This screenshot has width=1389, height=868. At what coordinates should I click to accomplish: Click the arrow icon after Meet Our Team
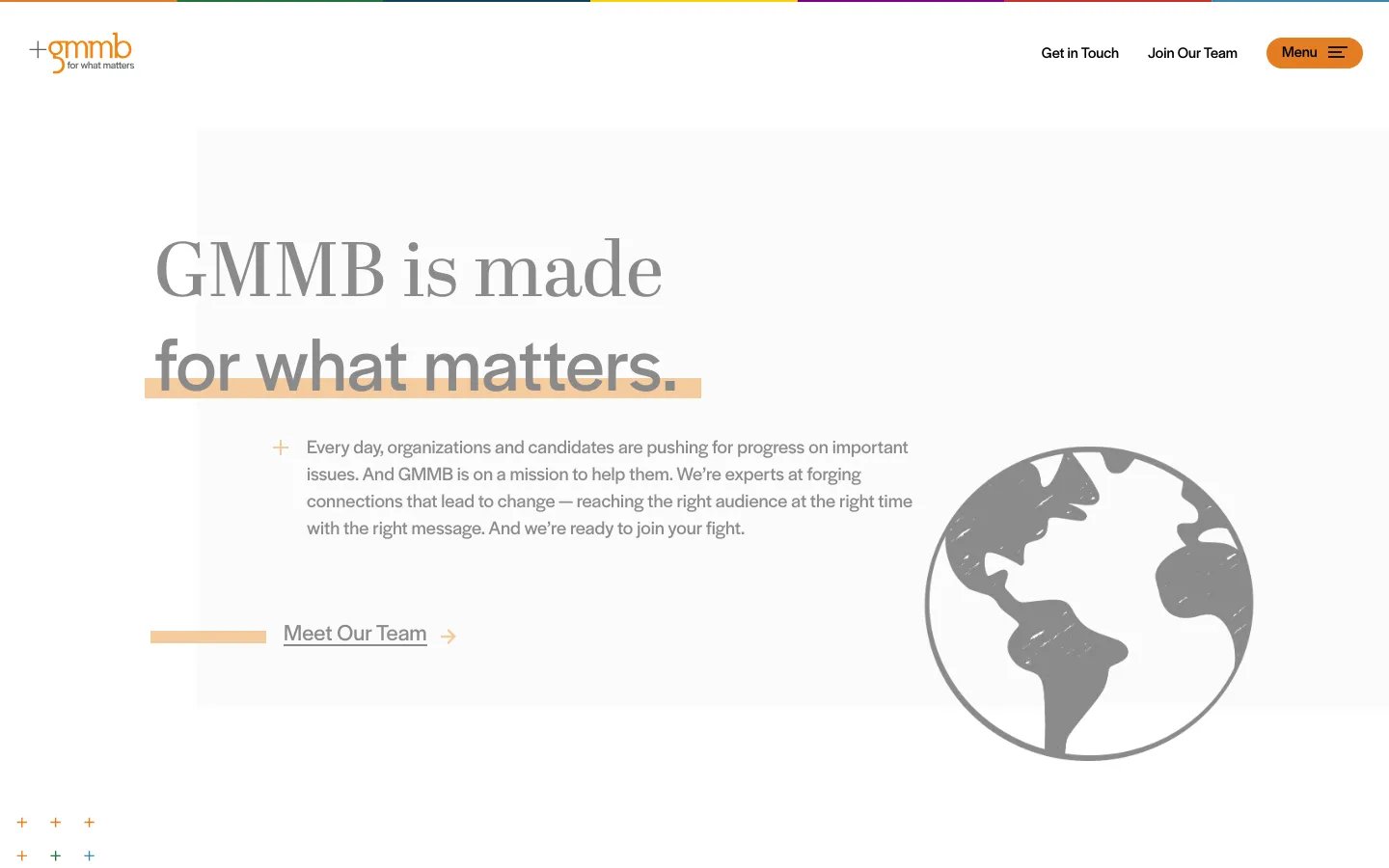[448, 636]
